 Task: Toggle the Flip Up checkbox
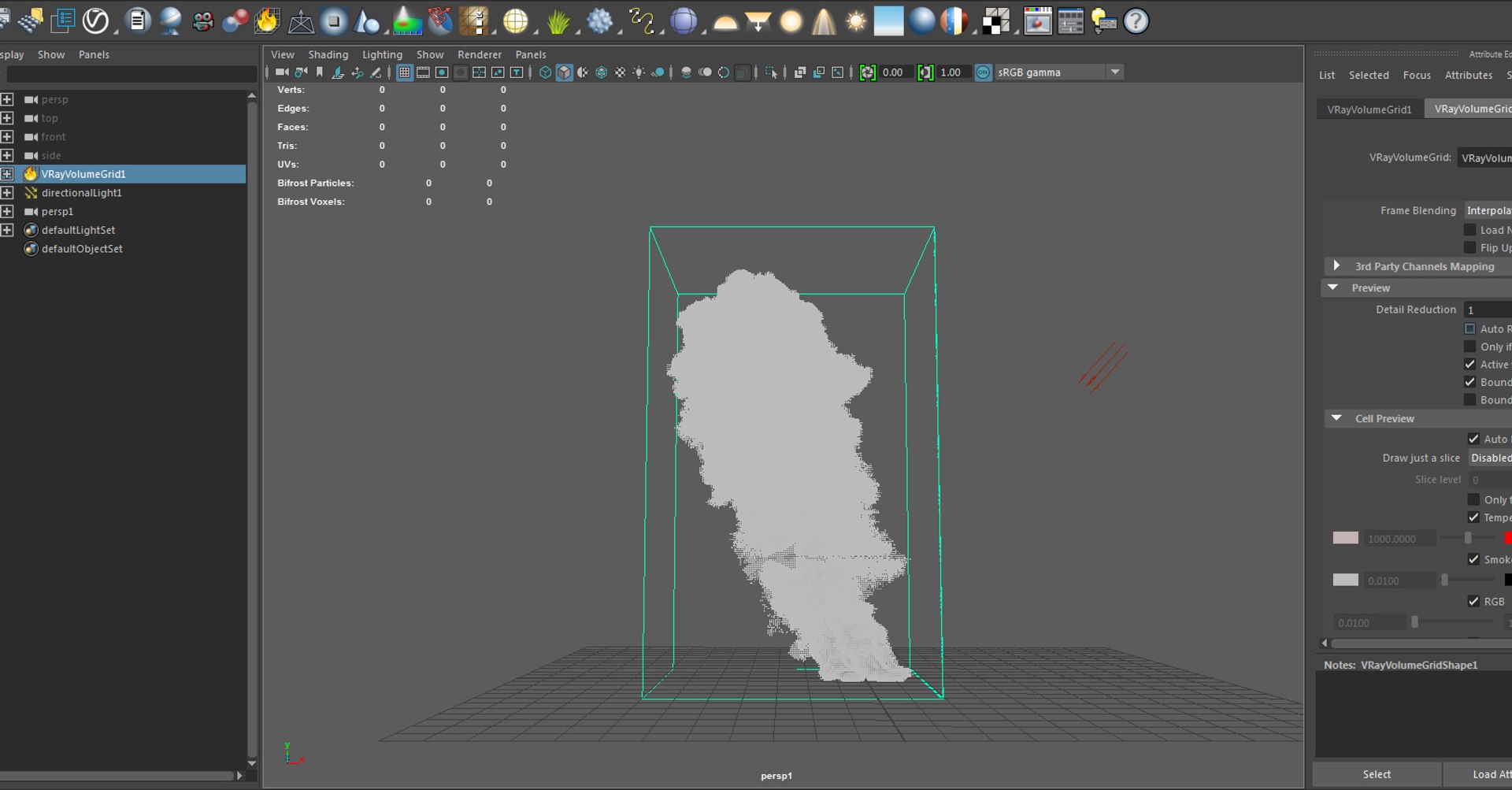pos(1469,247)
